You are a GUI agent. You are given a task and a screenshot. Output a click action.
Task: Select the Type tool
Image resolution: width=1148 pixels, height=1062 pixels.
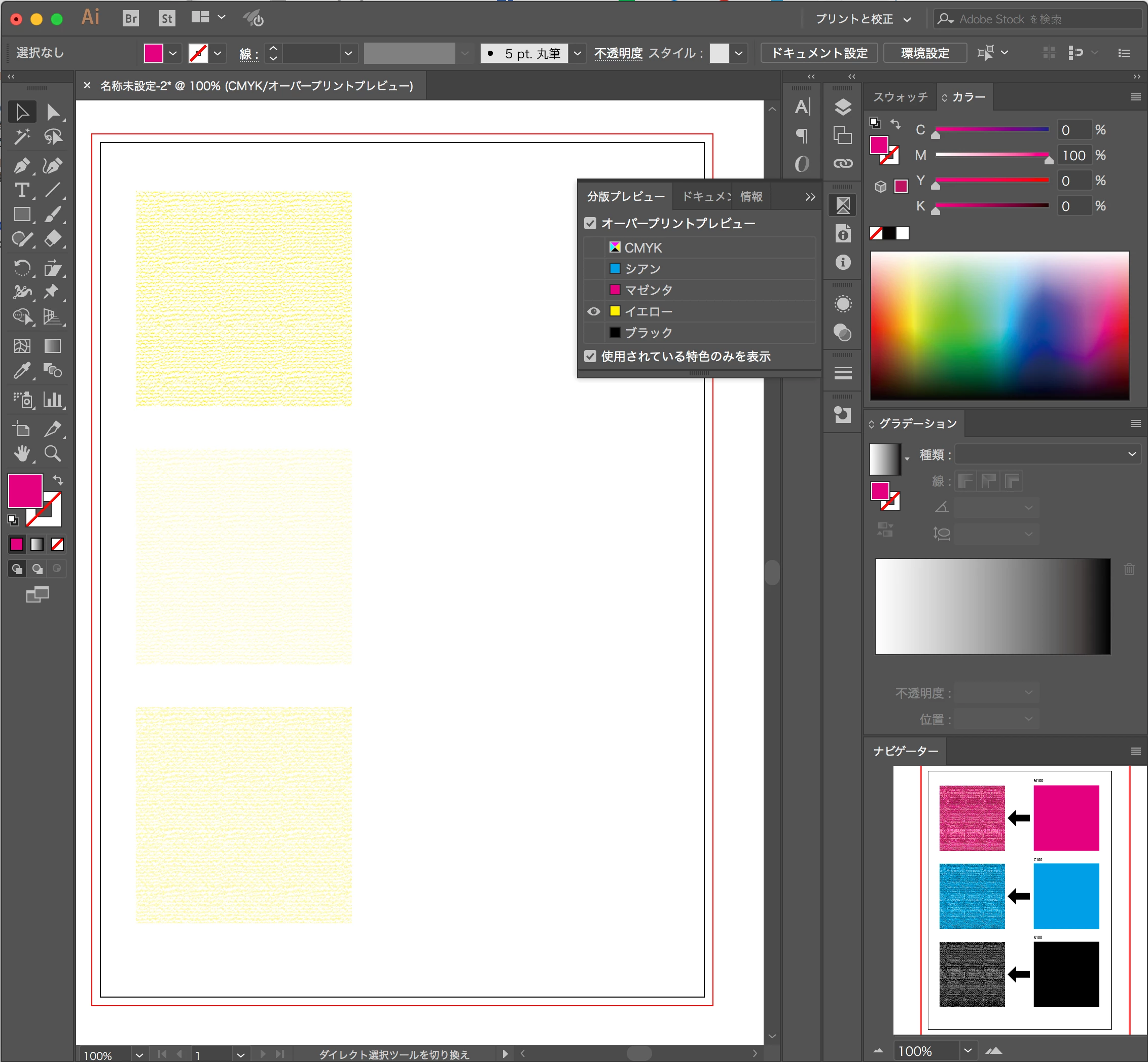21,190
